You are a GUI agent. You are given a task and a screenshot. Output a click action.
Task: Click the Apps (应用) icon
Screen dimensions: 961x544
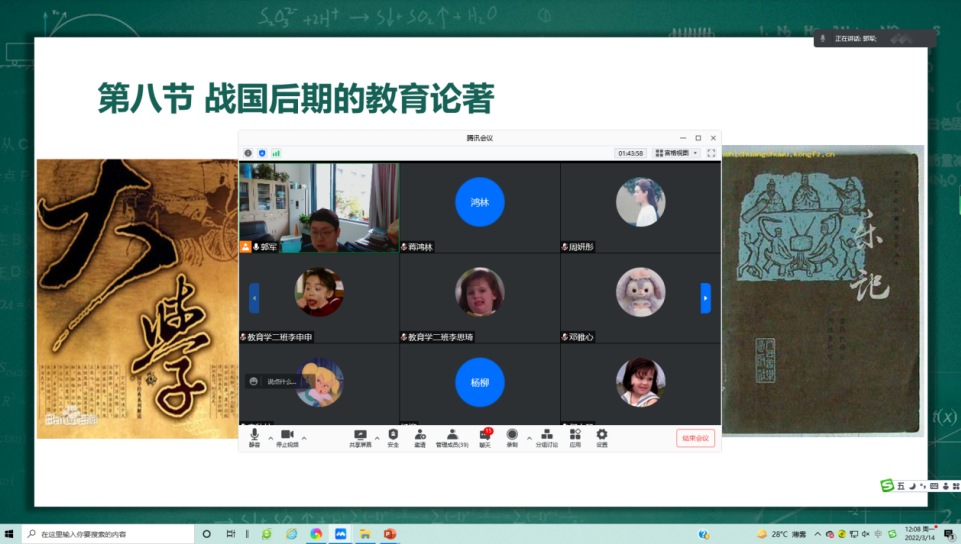[575, 436]
